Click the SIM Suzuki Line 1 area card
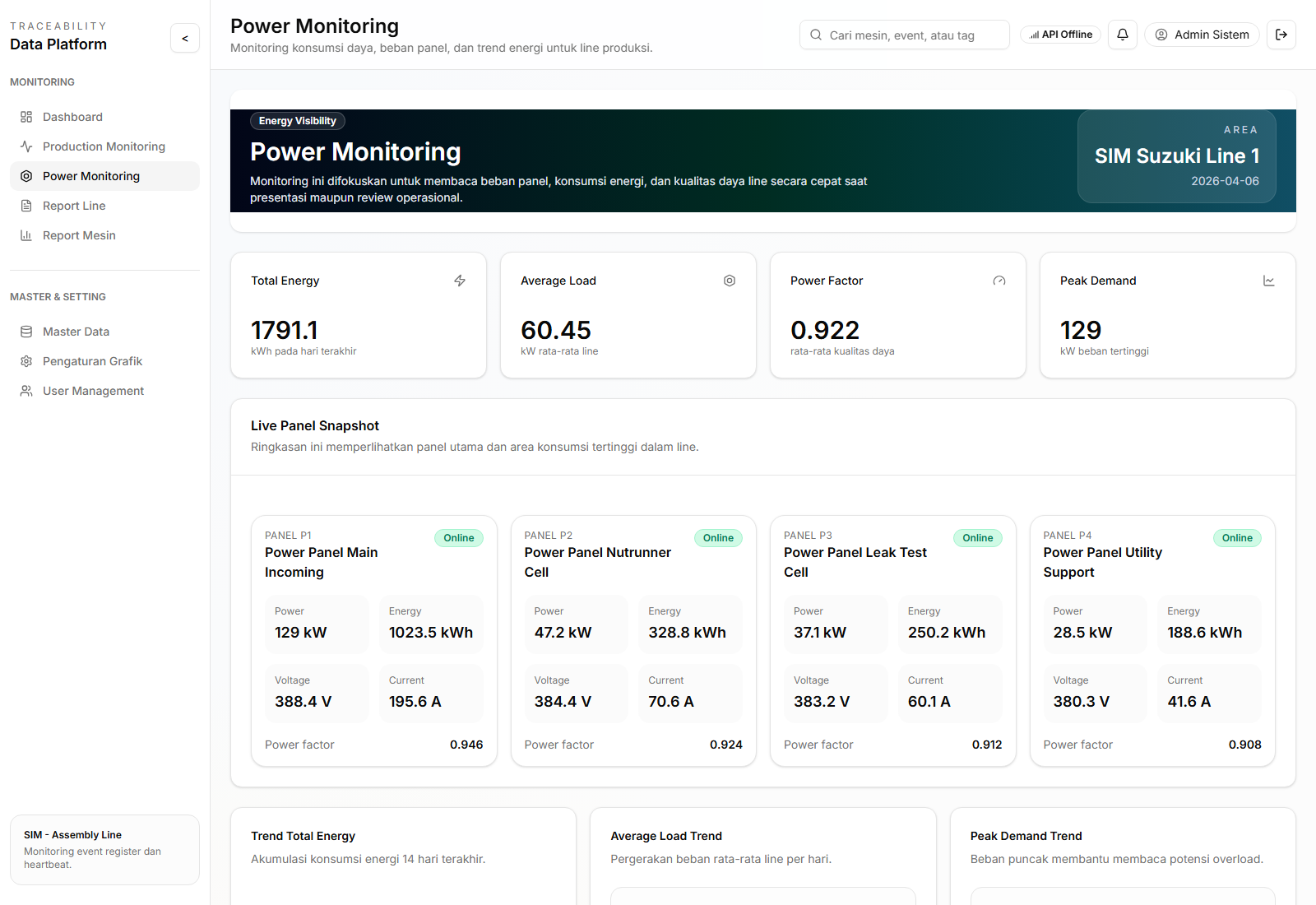Viewport: 1316px width, 905px height. coord(1177,156)
